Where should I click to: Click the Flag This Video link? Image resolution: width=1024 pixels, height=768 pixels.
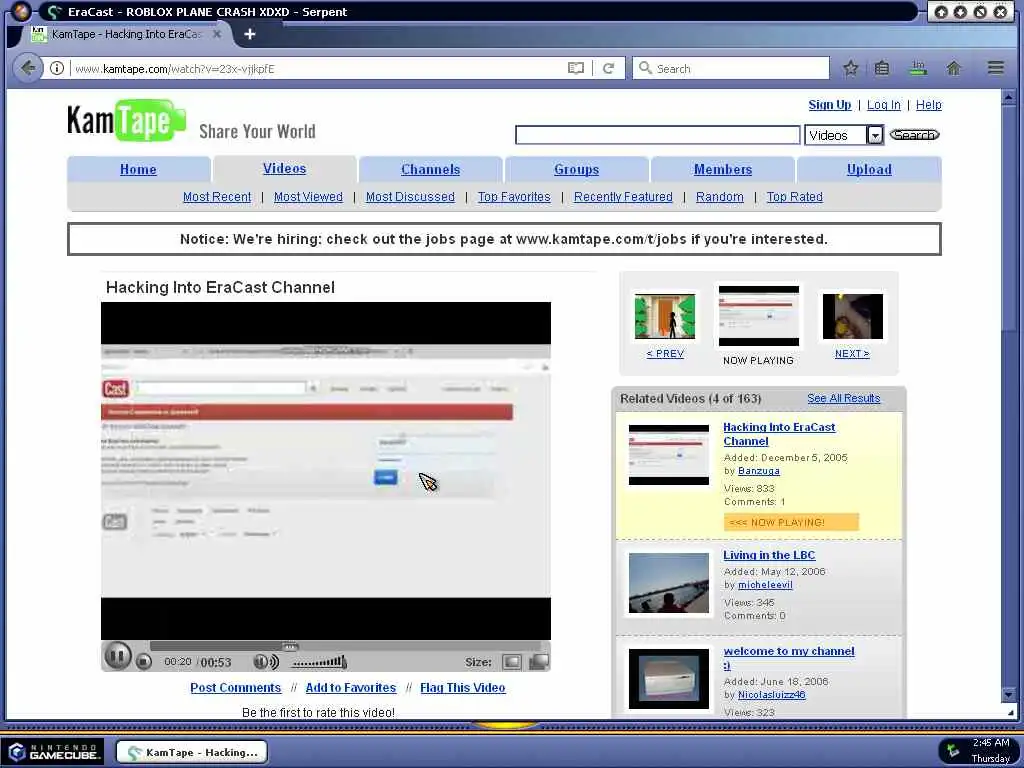pyautogui.click(x=462, y=688)
